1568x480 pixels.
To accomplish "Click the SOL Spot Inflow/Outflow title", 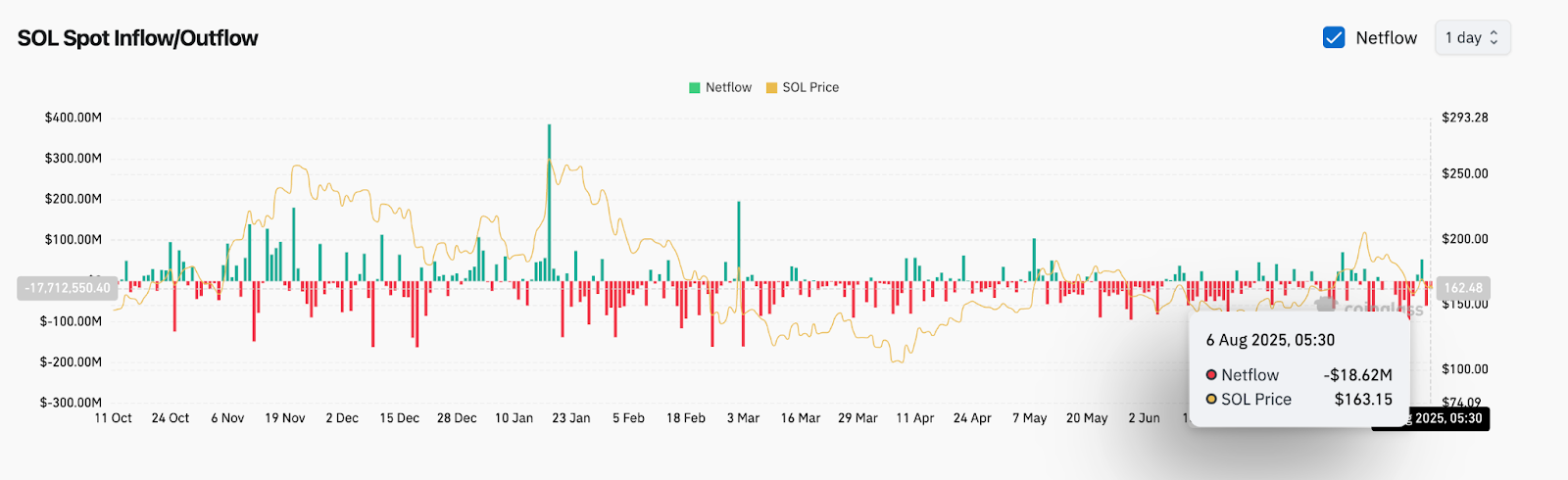I will 138,38.
